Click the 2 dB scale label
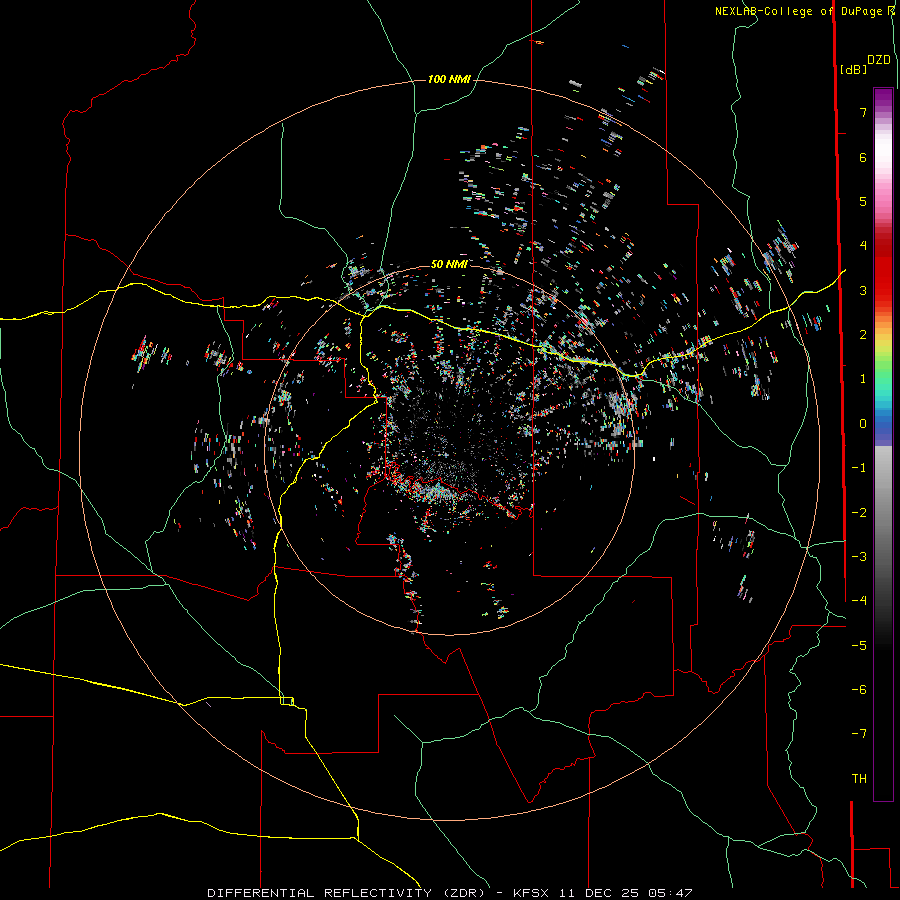 pyautogui.click(x=863, y=335)
